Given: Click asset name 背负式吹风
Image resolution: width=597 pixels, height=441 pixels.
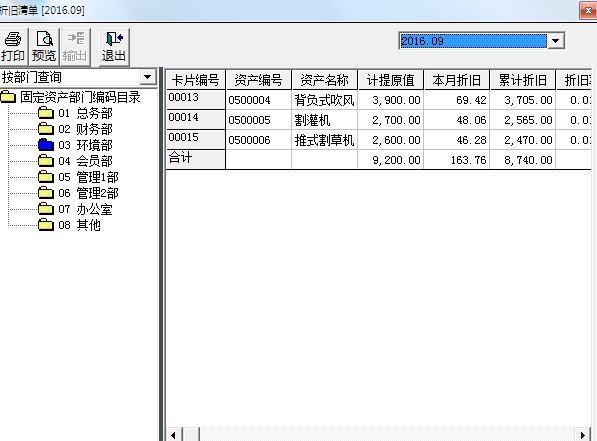Looking at the screenshot, I should click(324, 100).
